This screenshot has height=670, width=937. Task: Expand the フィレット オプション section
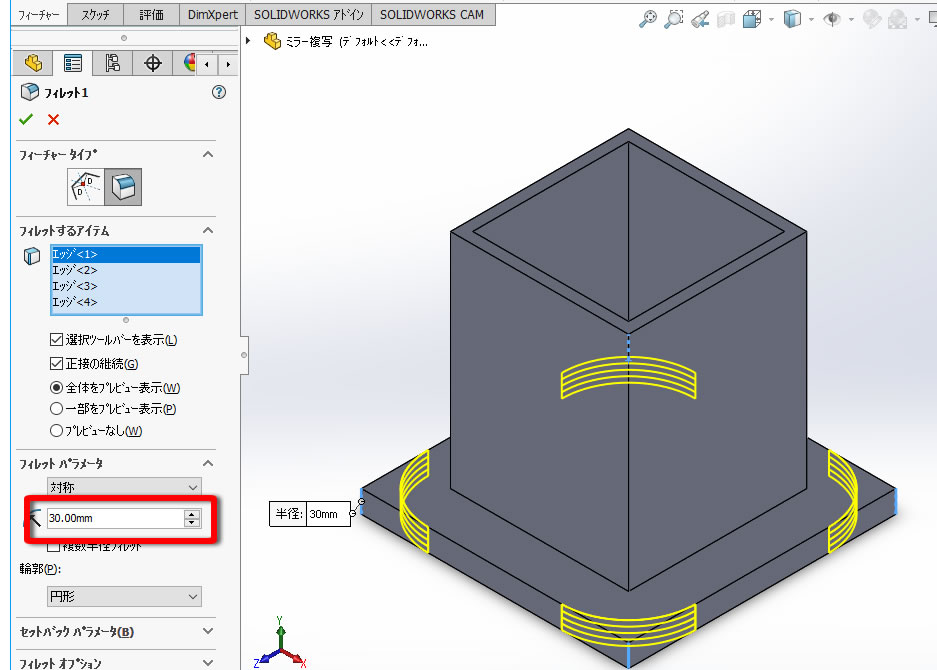click(x=208, y=662)
